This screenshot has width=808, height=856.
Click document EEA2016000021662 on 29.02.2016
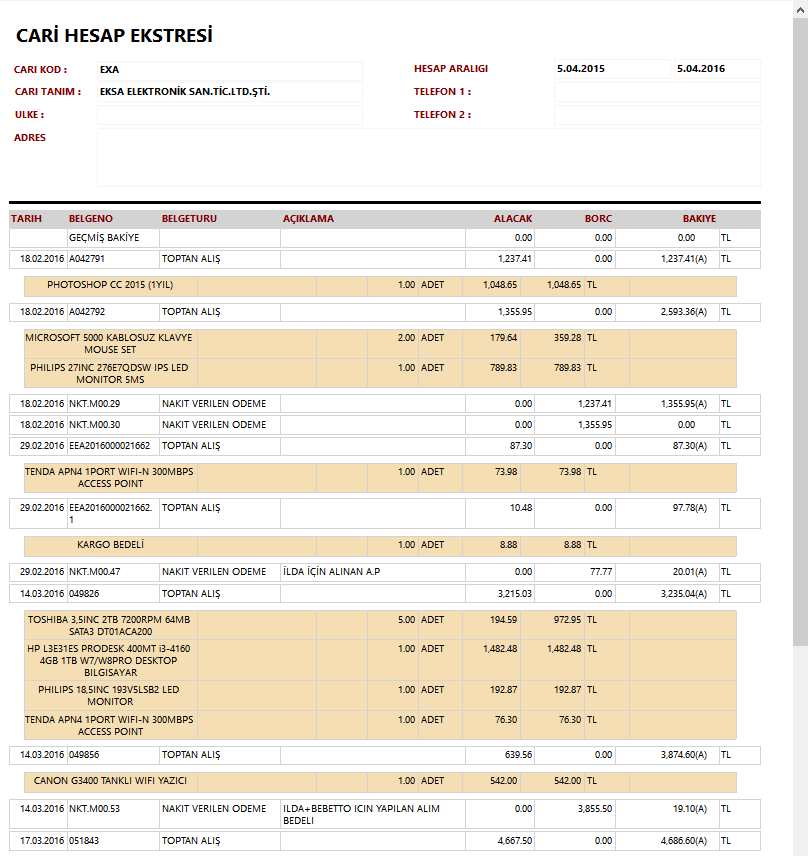pyautogui.click(x=109, y=445)
